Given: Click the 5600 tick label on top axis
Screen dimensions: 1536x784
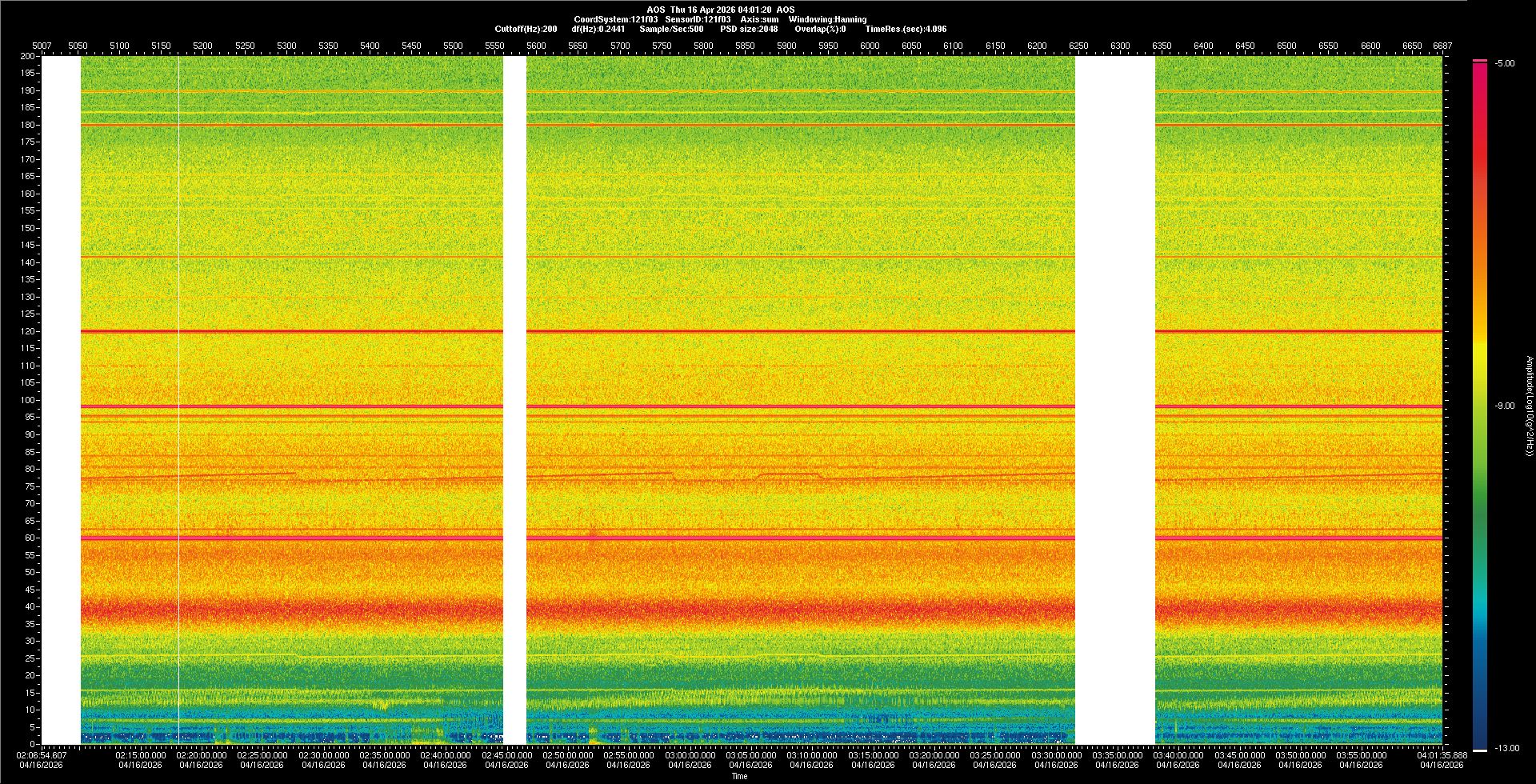Looking at the screenshot, I should click(x=536, y=46).
